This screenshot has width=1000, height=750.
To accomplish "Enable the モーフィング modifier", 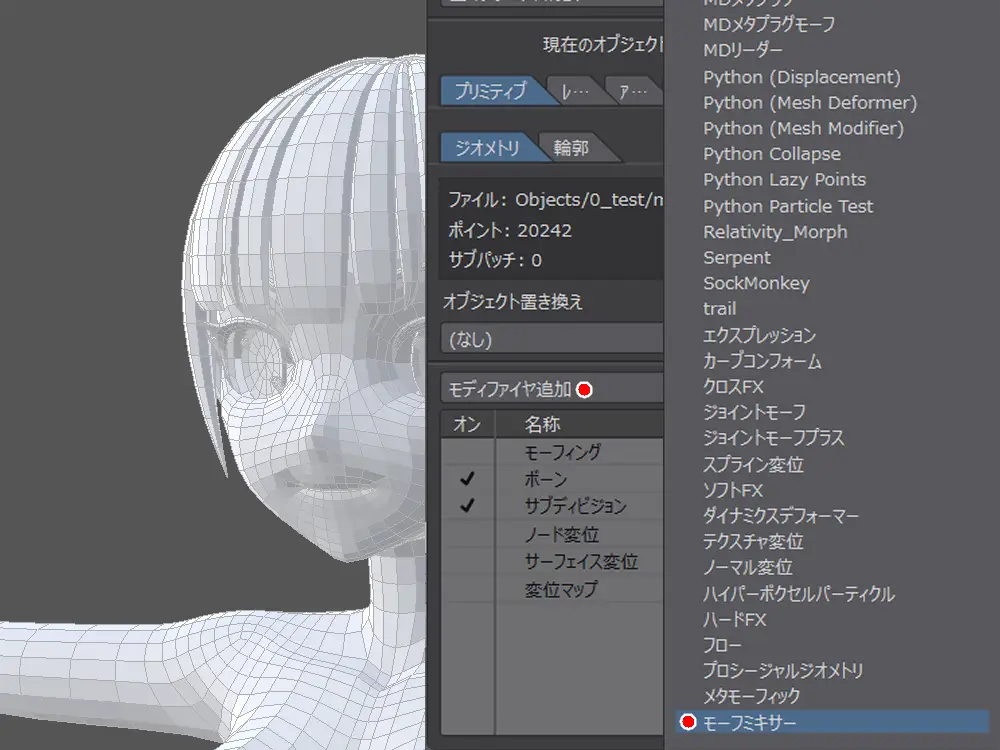I will (467, 452).
